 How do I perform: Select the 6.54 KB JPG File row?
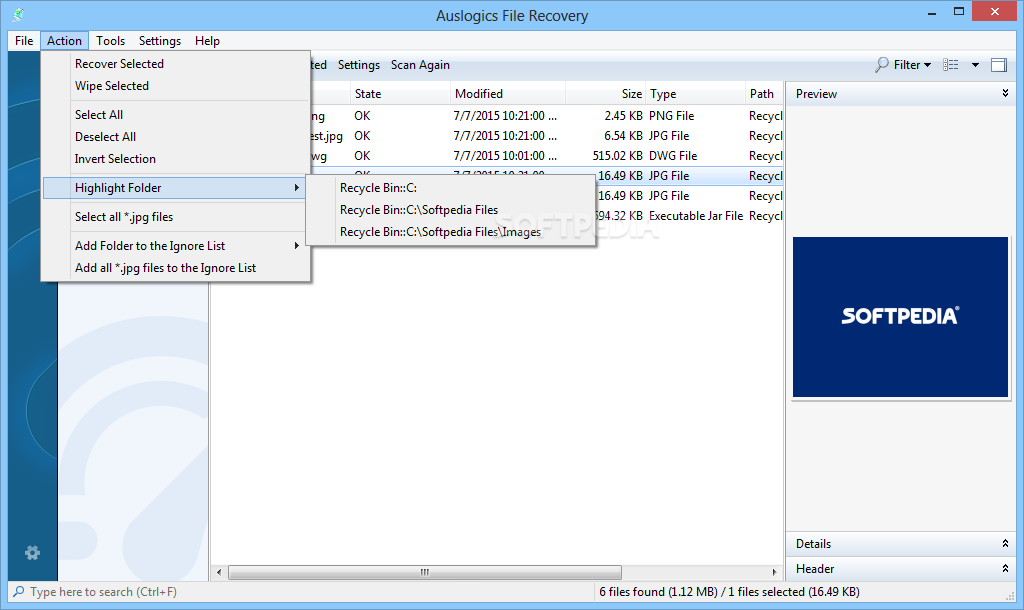point(547,136)
